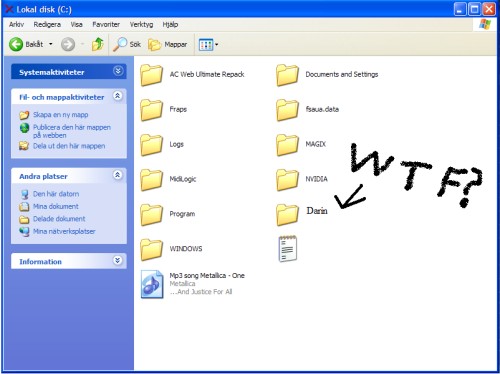The width and height of the screenshot is (500, 374).
Task: Select the AC Web Ultimate Repack folder icon
Action: pyautogui.click(x=151, y=75)
